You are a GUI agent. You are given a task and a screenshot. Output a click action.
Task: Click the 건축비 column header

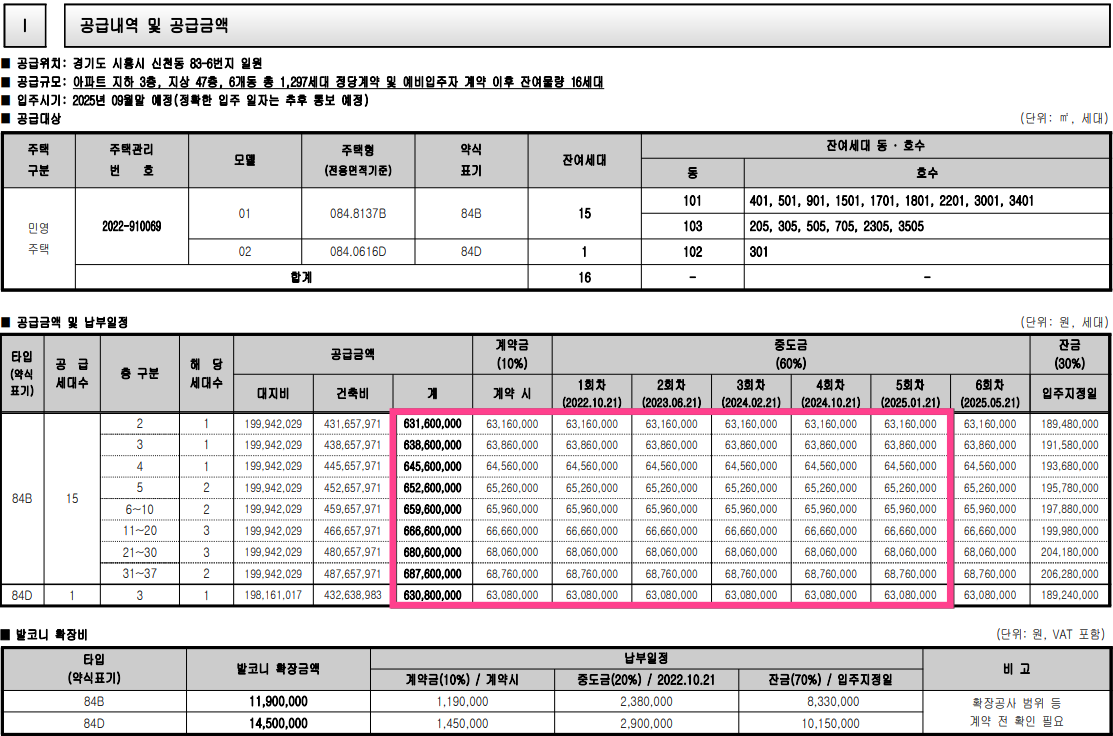coord(353,393)
